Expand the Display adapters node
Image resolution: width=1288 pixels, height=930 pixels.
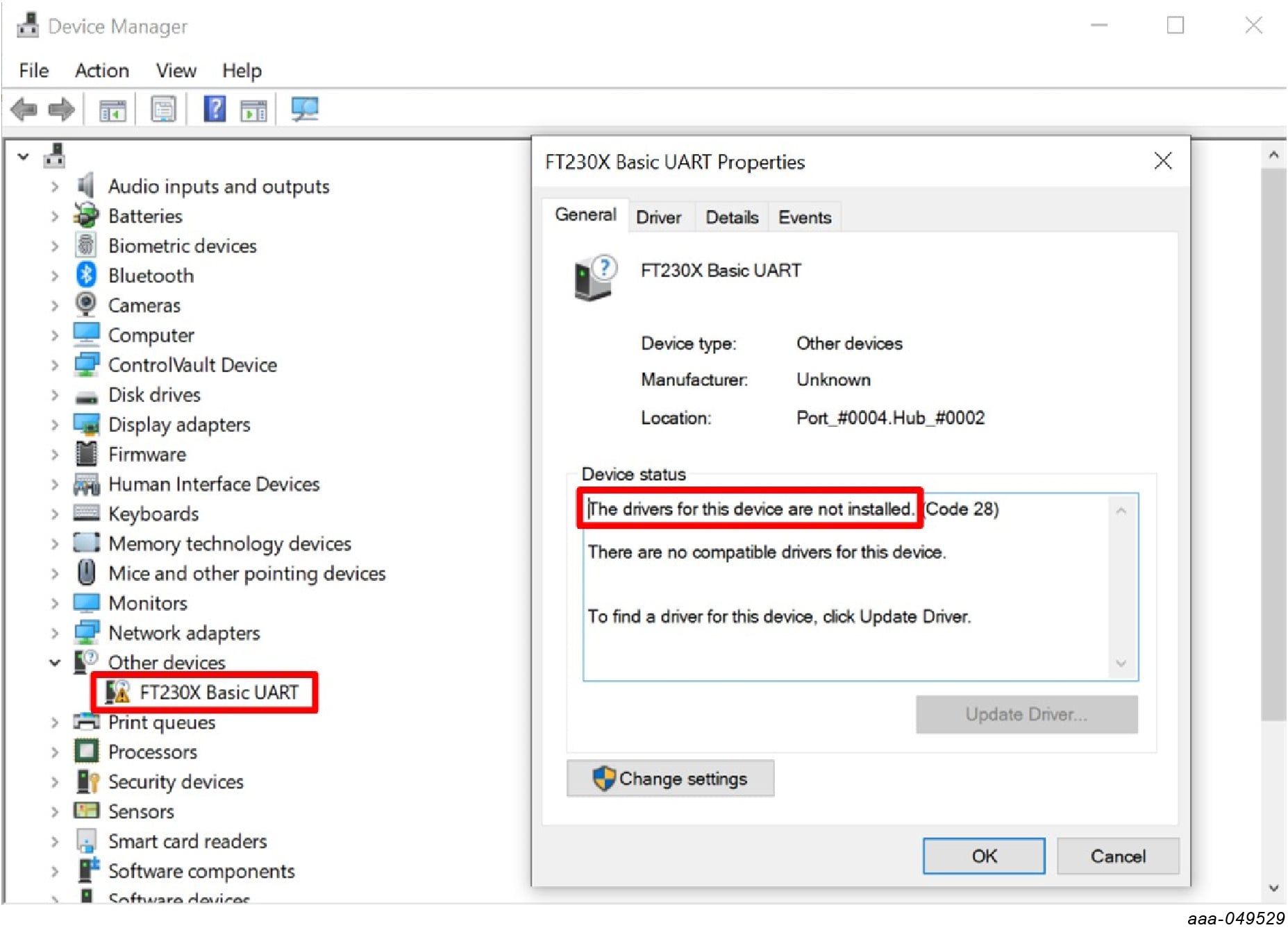pos(55,425)
